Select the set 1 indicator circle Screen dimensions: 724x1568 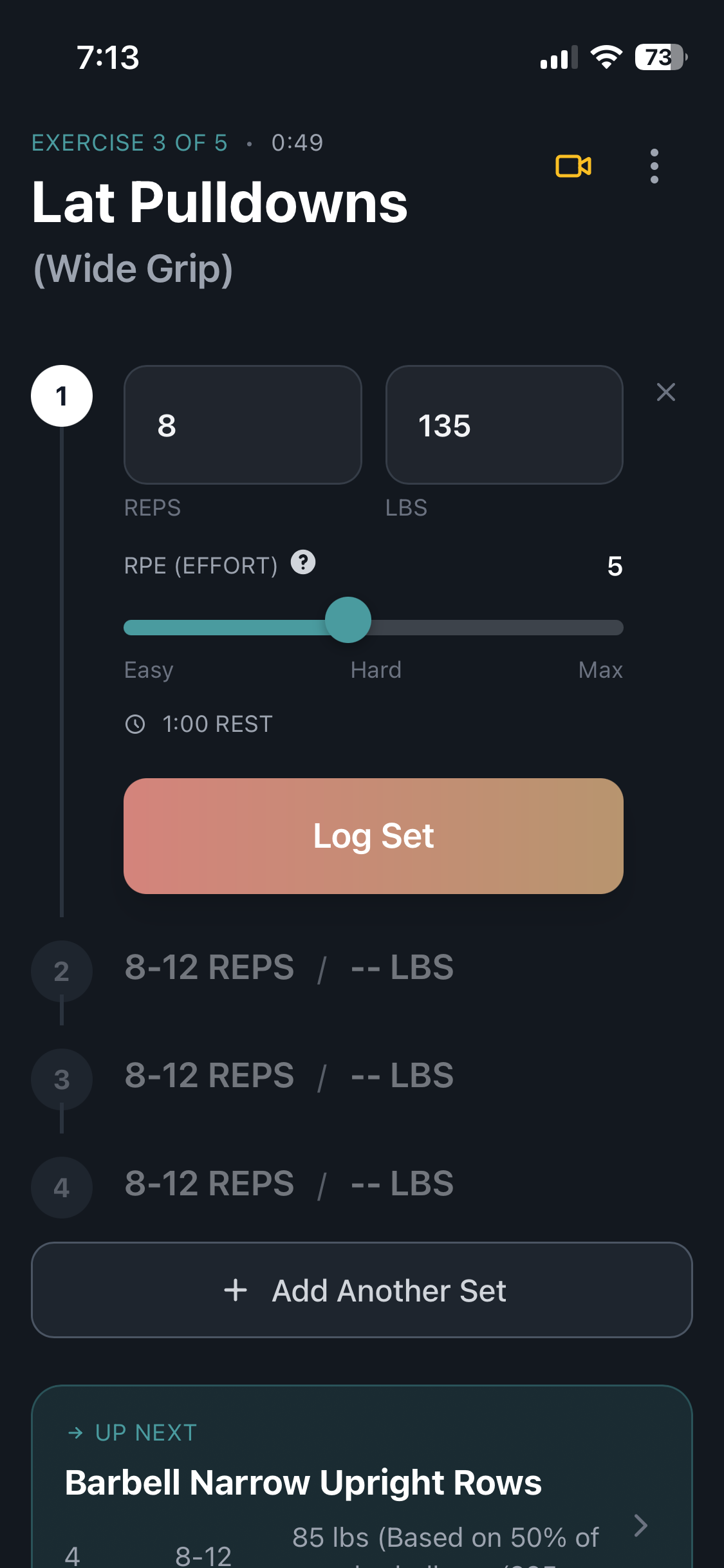62,397
